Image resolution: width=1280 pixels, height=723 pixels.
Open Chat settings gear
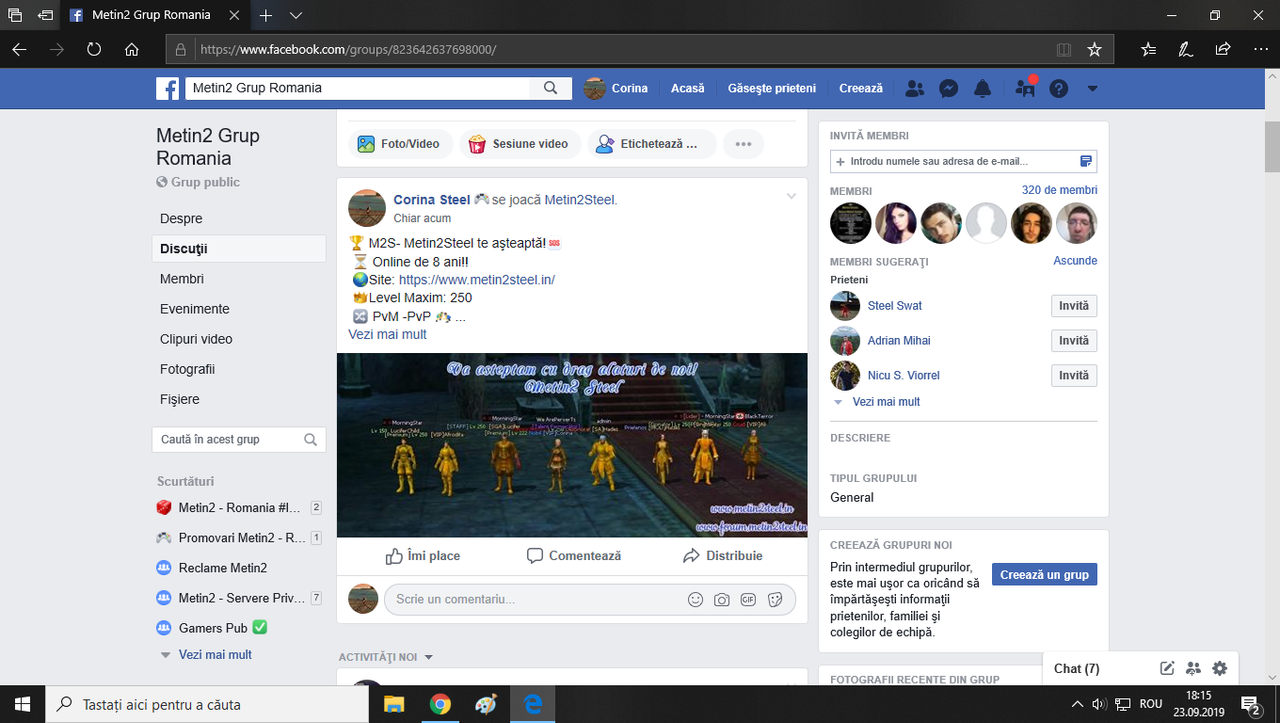(x=1219, y=668)
